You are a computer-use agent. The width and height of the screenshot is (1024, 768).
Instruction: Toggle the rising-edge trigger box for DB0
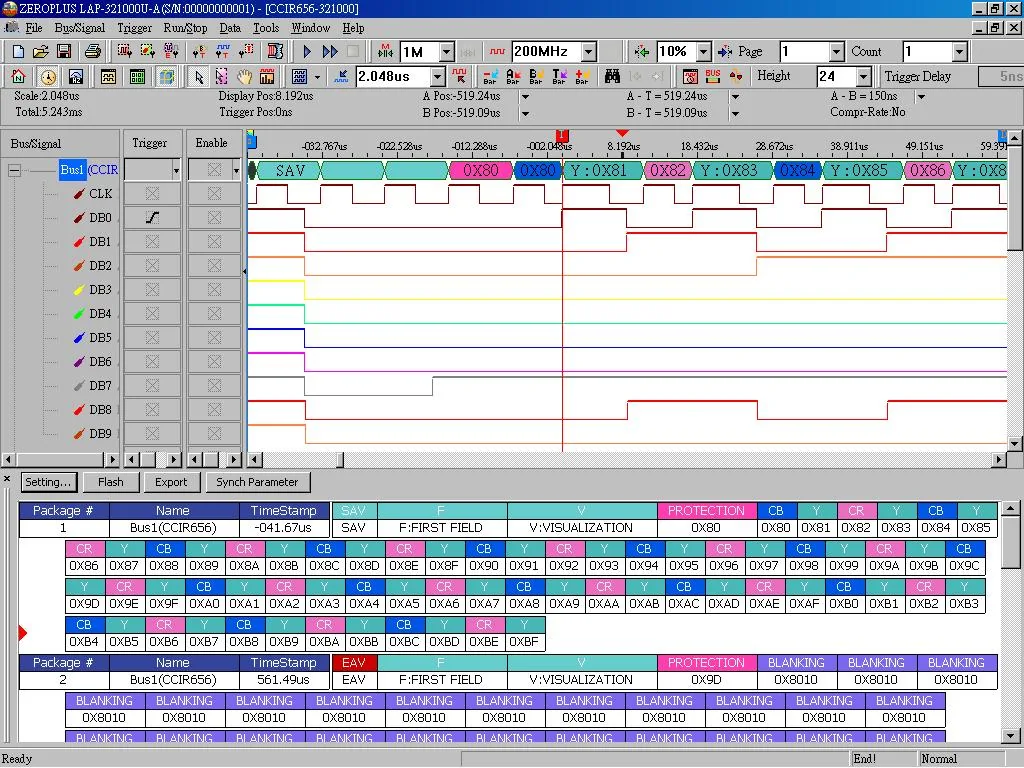pos(152,217)
